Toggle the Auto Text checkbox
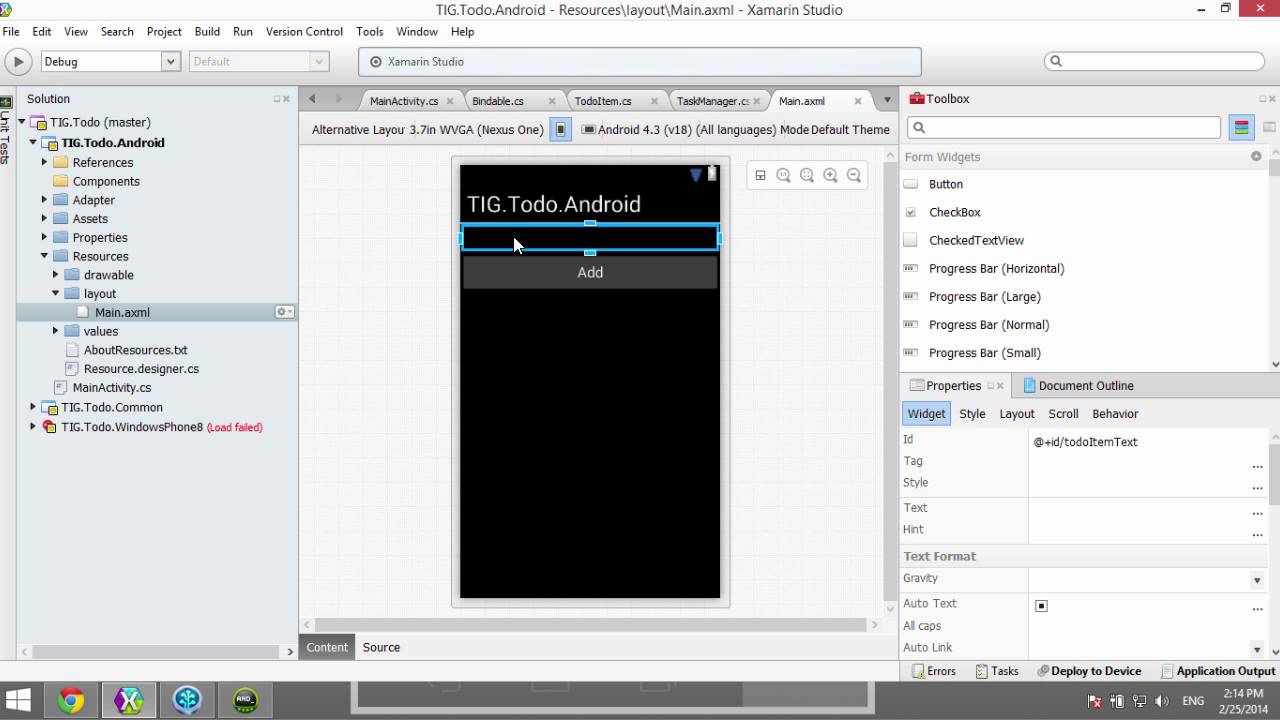 click(1041, 606)
